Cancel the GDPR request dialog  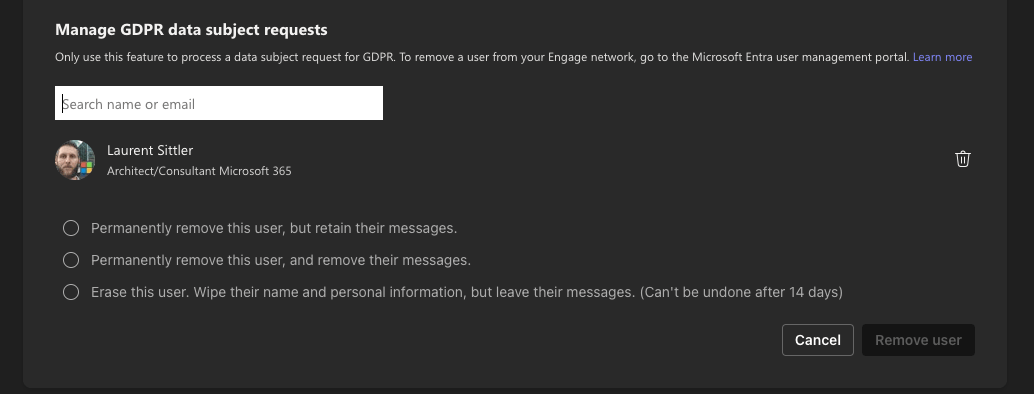click(x=818, y=340)
